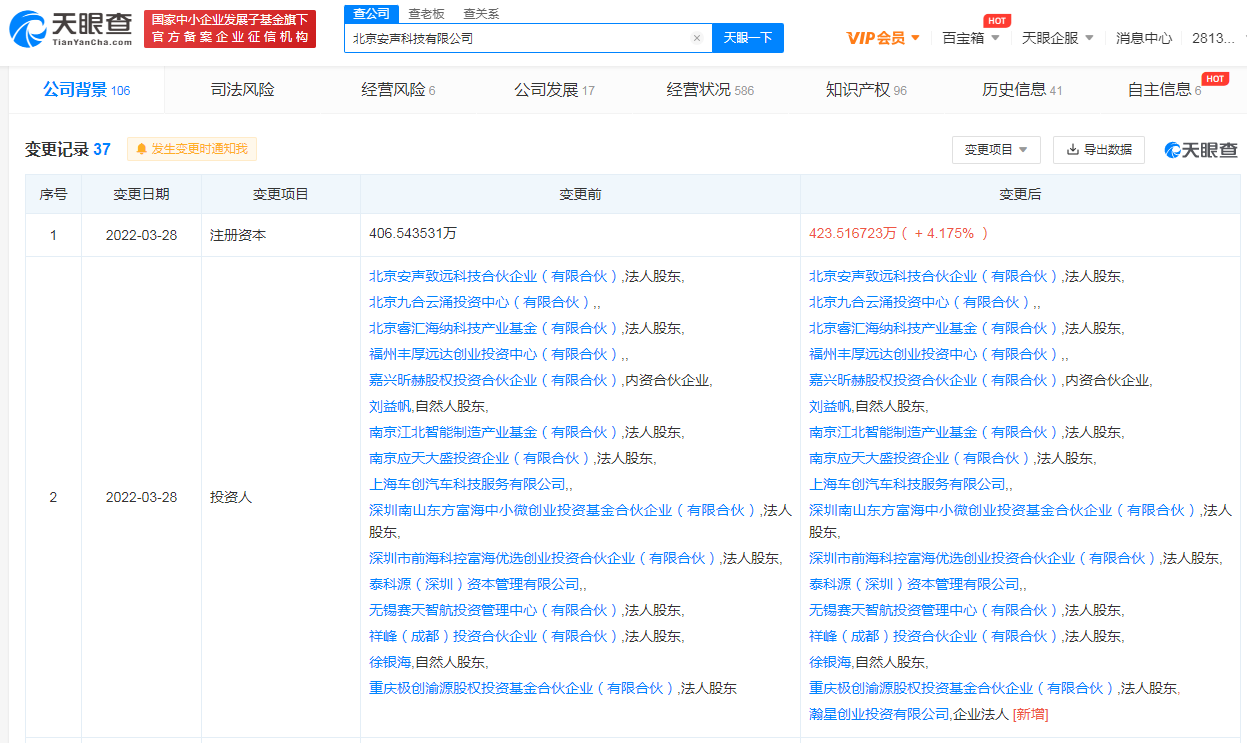The image size is (1247, 743).
Task: Open 上海车创汽车科技服务有限公司 in 变更前 column
Action: [467, 484]
